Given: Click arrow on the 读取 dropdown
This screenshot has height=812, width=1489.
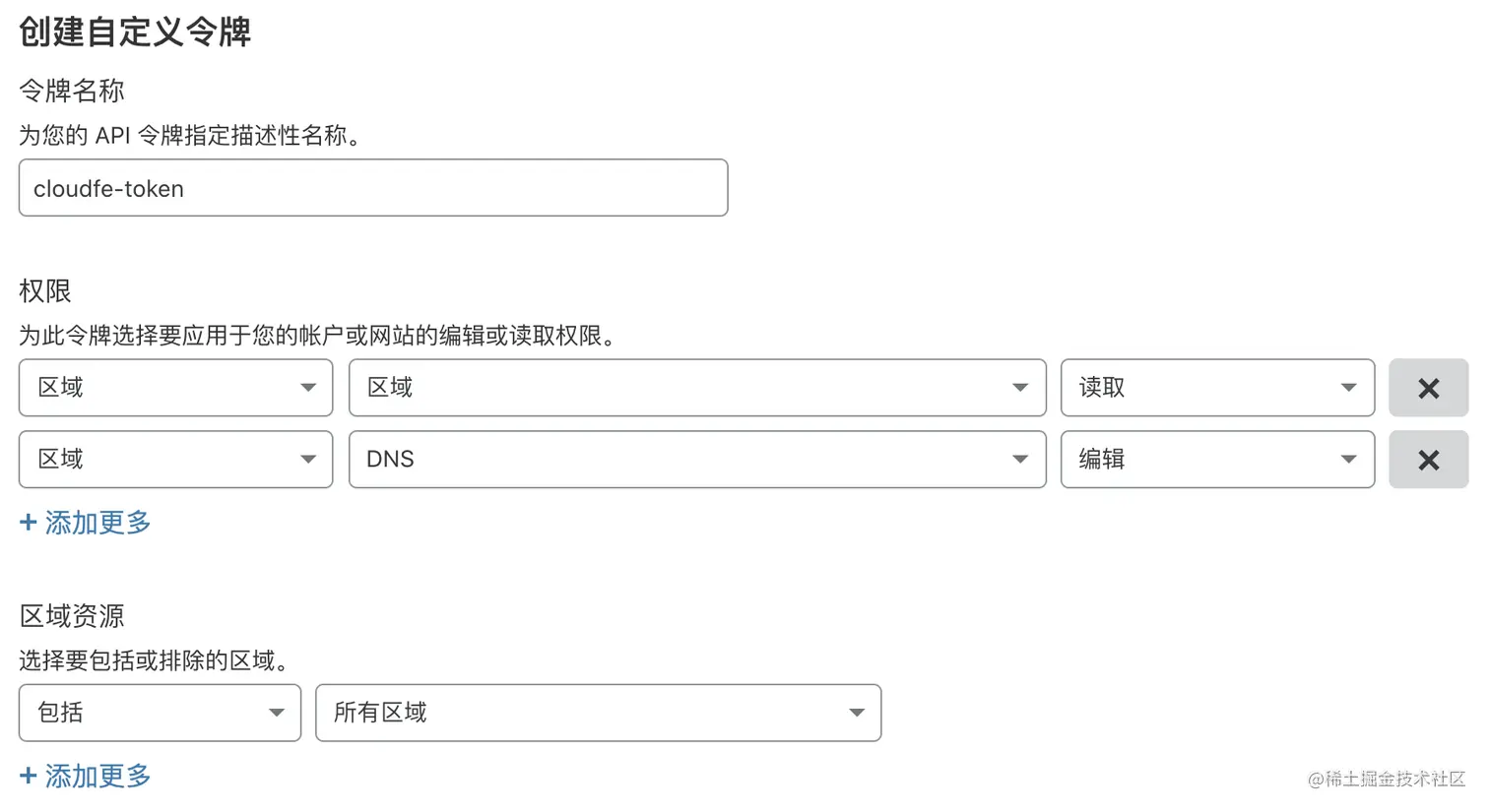Looking at the screenshot, I should [1349, 388].
